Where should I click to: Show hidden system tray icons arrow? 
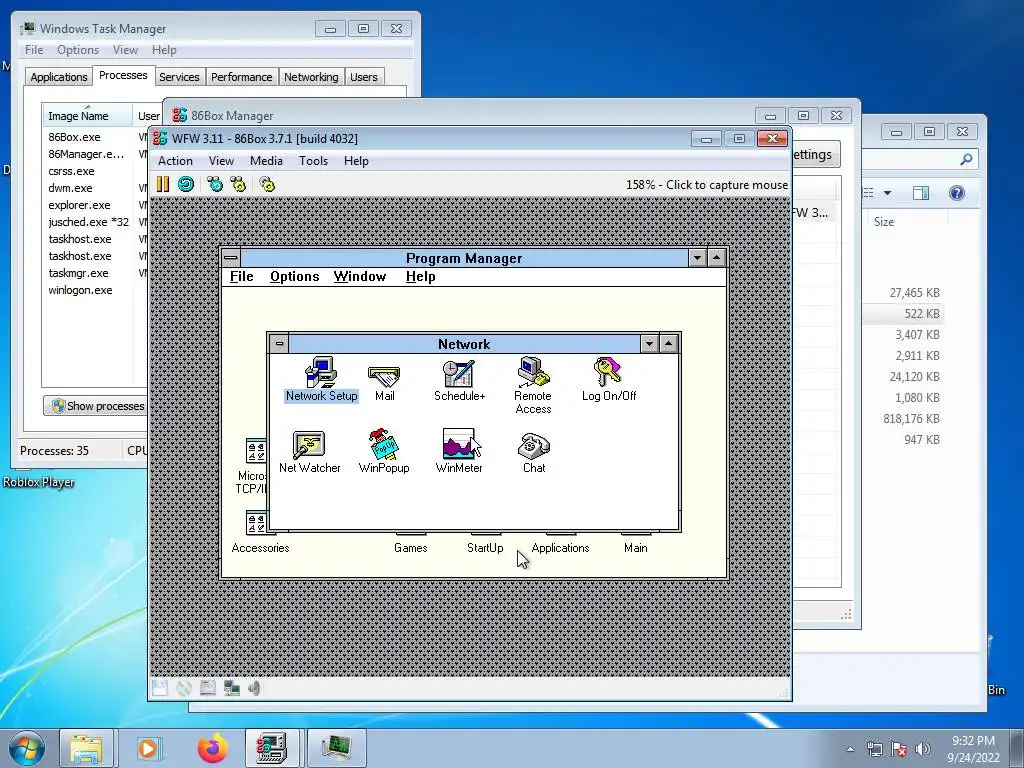tap(850, 749)
